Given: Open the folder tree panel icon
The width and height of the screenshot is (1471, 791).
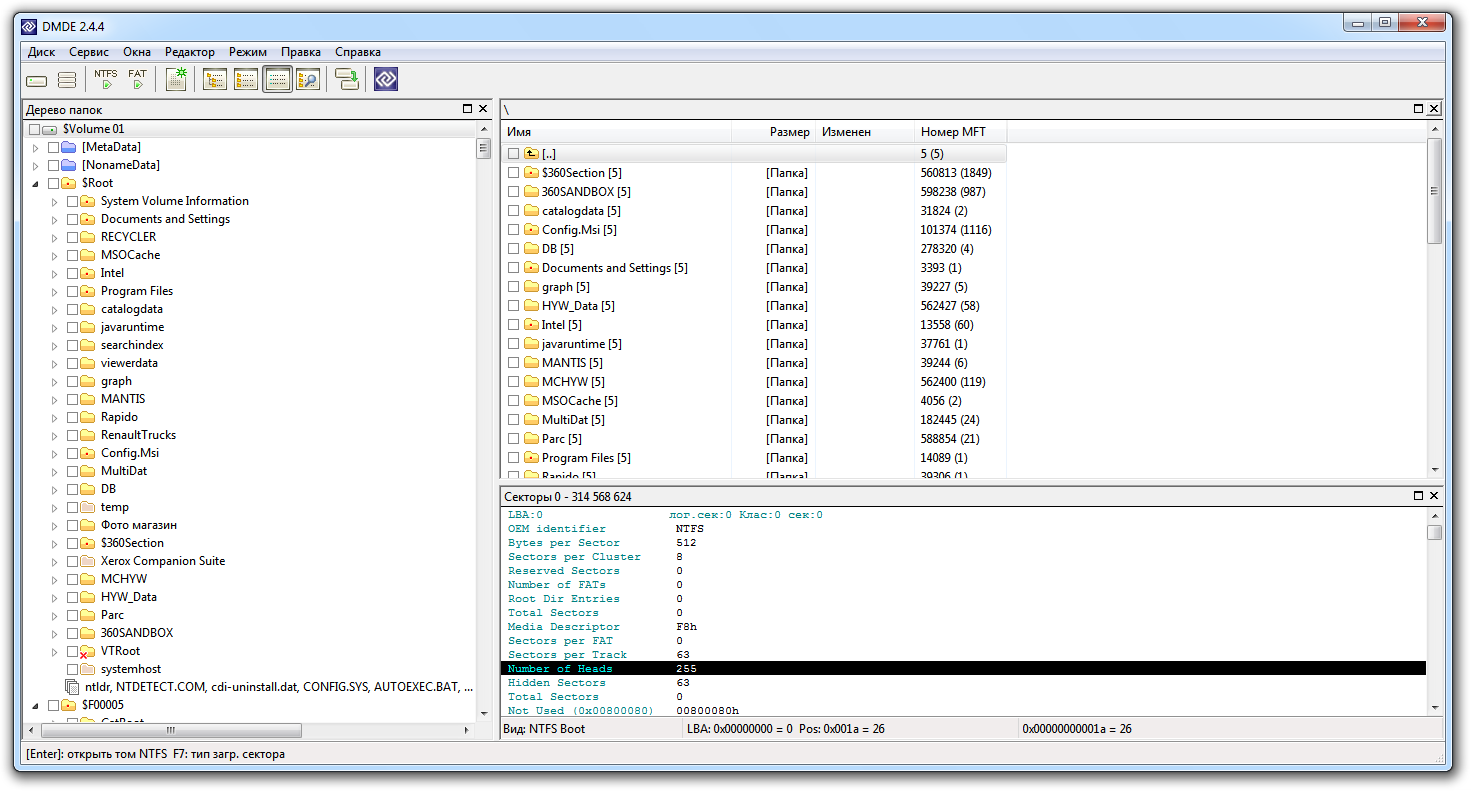Looking at the screenshot, I should (215, 80).
